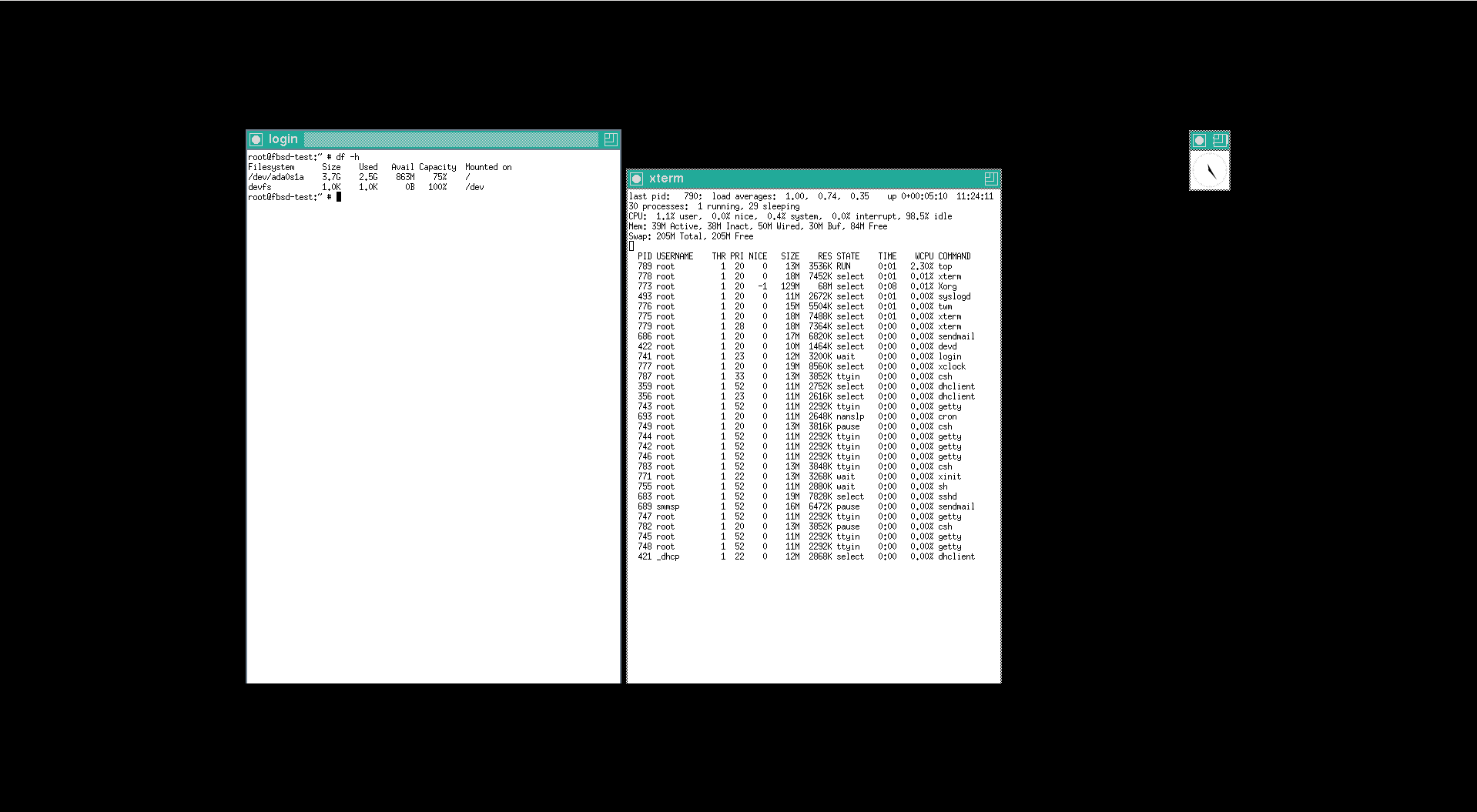Click the WCPU column header in top
This screenshot has height=812, width=1477.
[x=923, y=256]
